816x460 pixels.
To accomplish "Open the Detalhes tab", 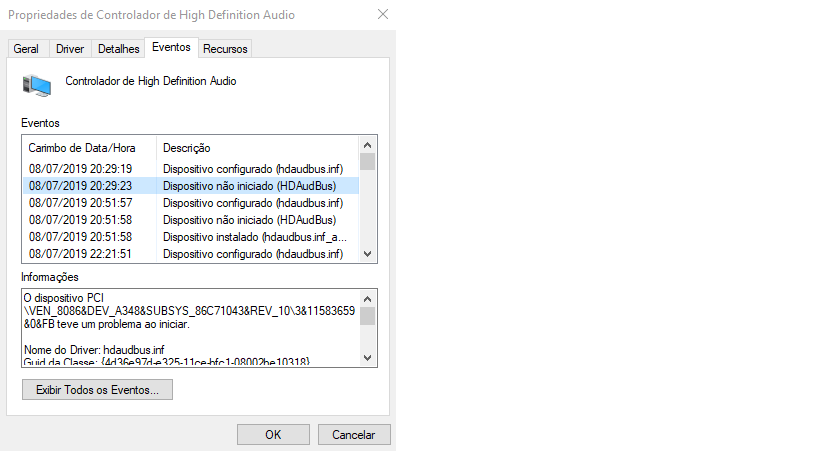I will click(x=119, y=49).
